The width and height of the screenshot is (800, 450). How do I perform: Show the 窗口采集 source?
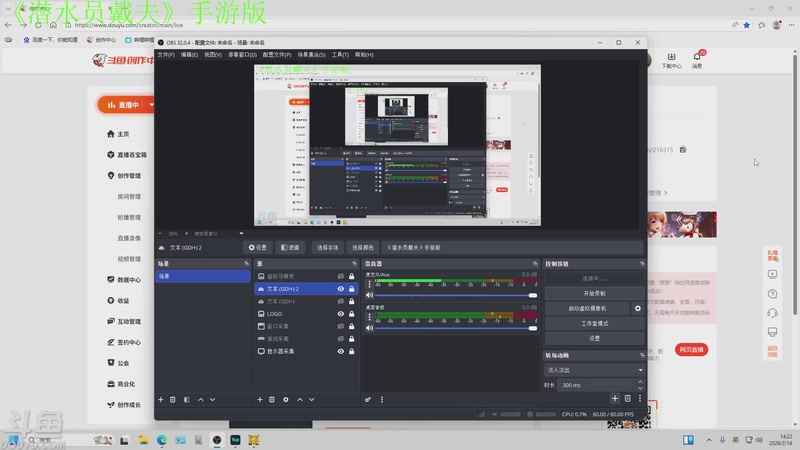[x=341, y=326]
